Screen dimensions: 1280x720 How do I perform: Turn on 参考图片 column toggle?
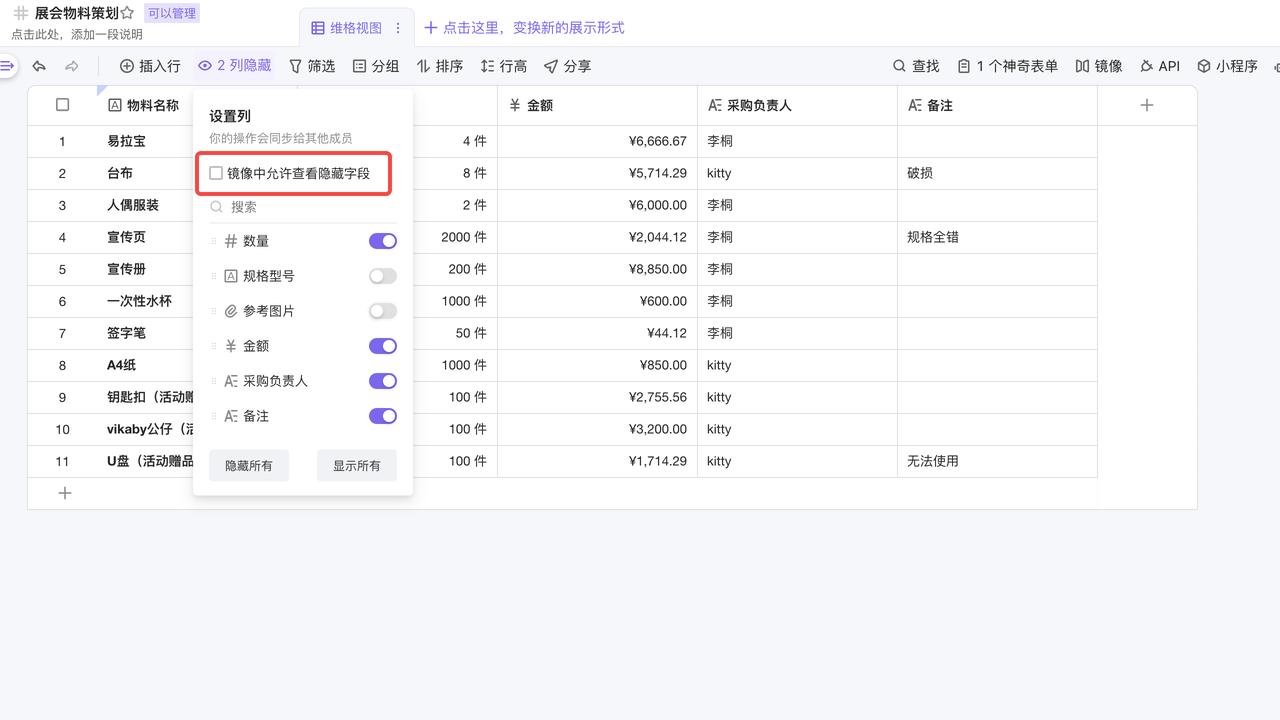382,311
